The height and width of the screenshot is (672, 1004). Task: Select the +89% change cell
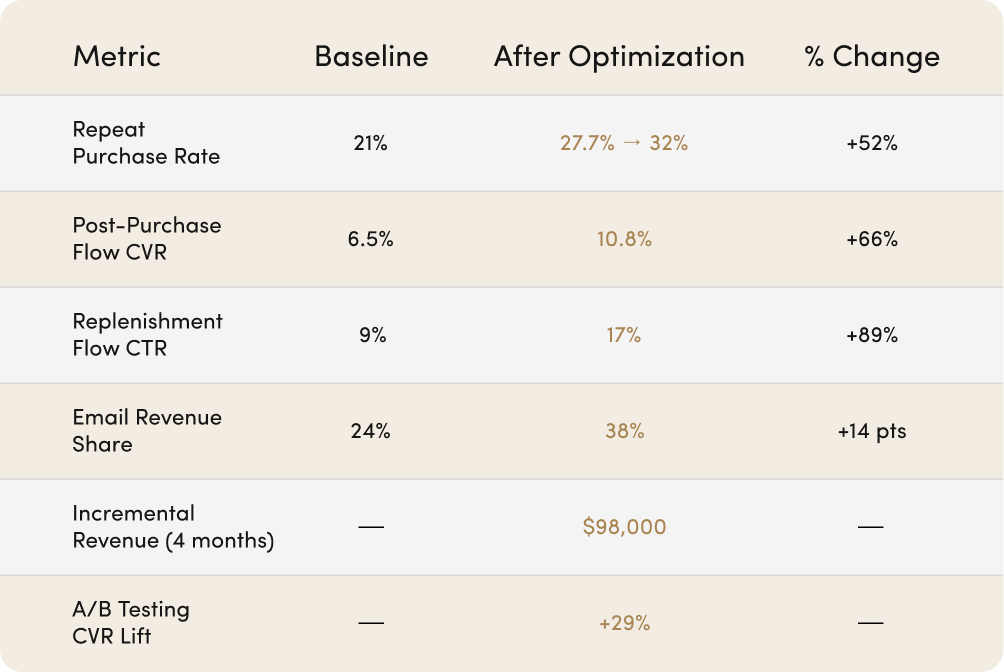click(x=872, y=335)
